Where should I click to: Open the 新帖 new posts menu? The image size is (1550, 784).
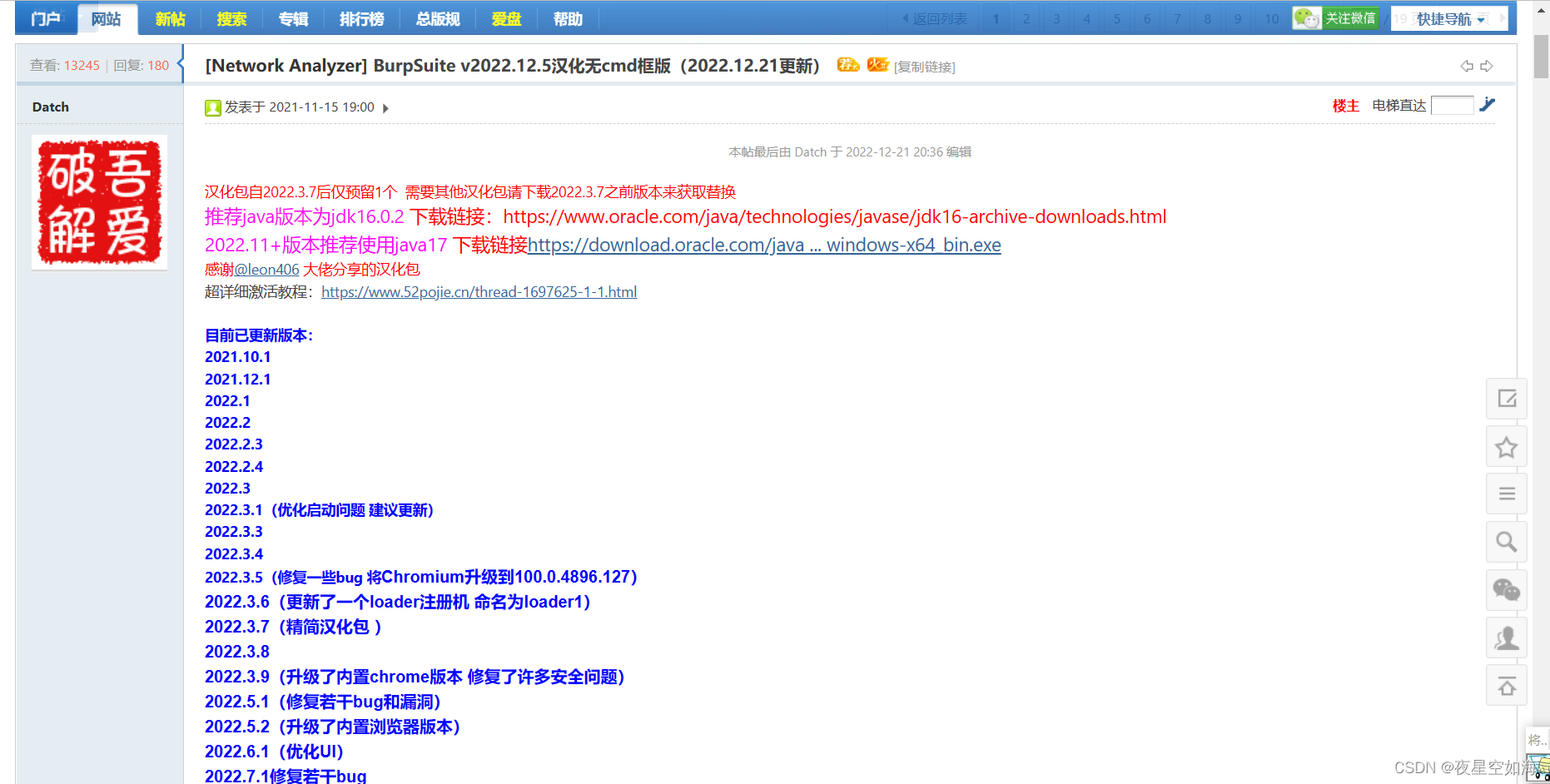click(170, 19)
